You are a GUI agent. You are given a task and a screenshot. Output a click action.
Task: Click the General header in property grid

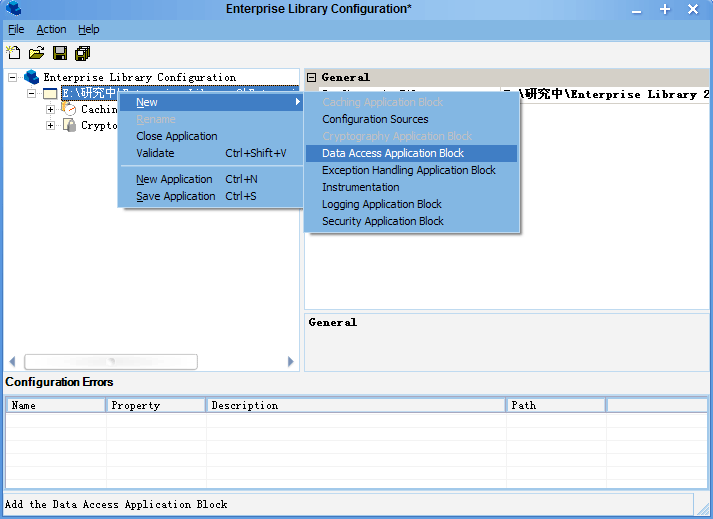tap(346, 77)
